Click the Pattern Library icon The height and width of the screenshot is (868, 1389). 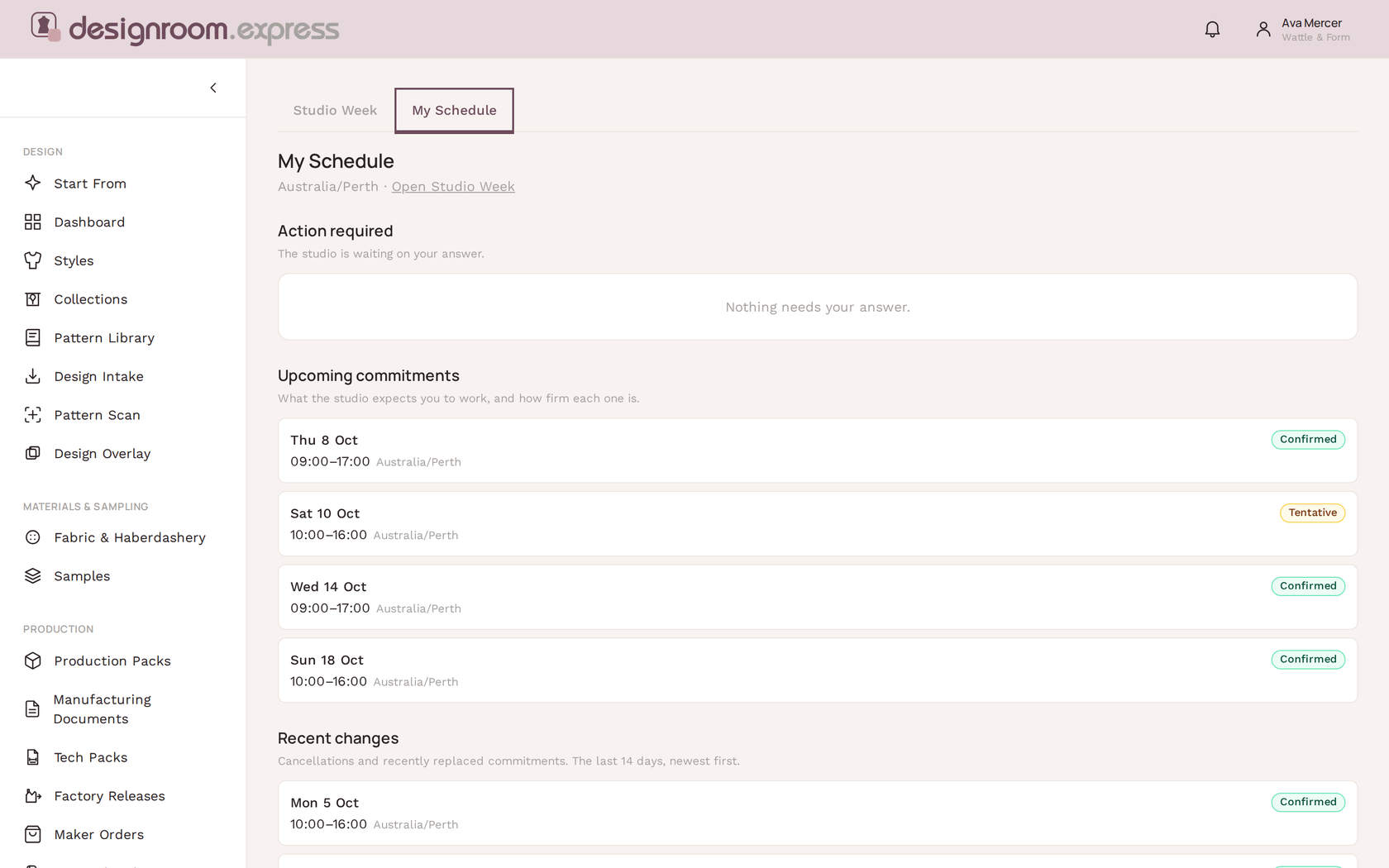click(33, 337)
